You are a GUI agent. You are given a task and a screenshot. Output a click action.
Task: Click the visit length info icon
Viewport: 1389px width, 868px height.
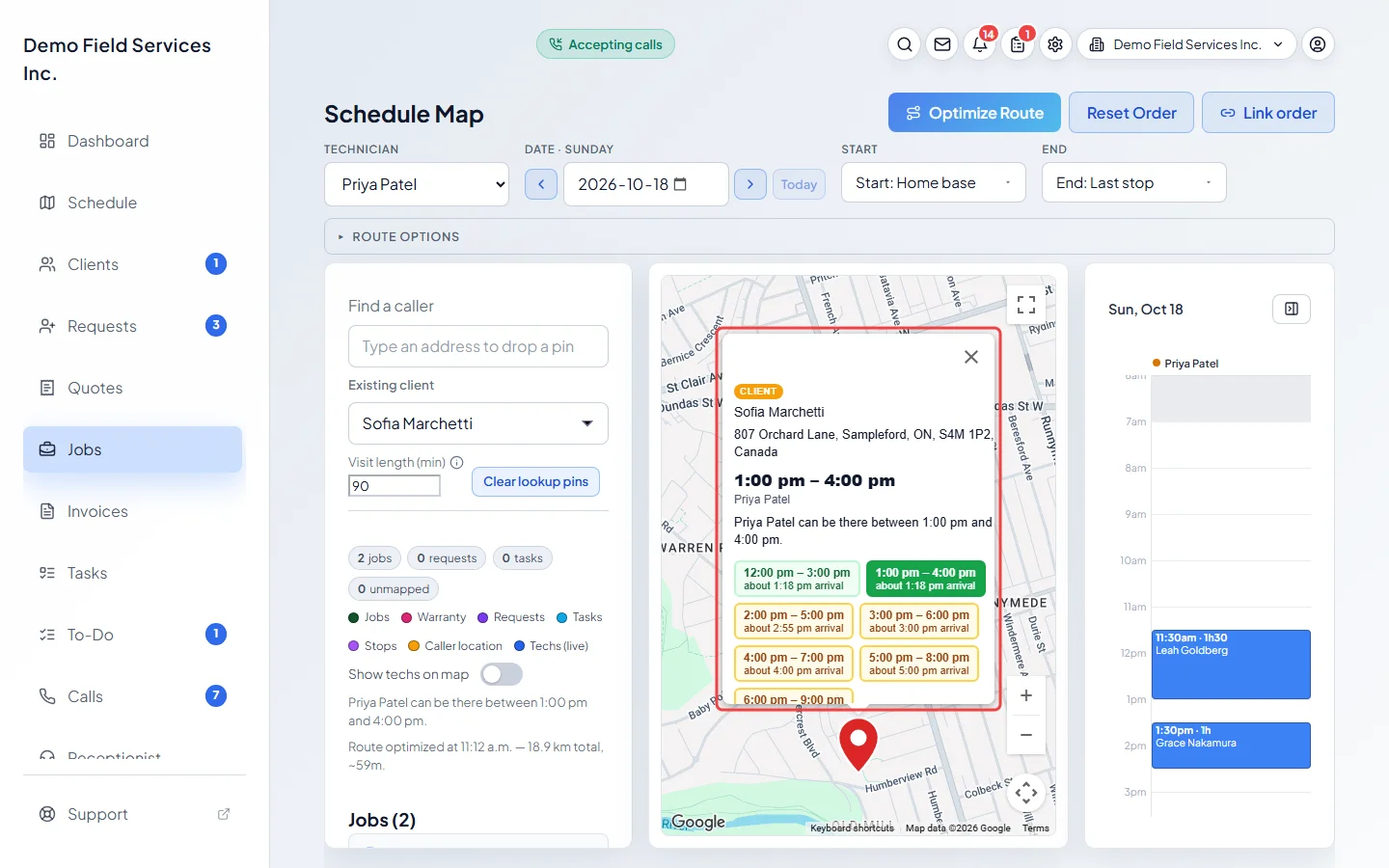(457, 462)
